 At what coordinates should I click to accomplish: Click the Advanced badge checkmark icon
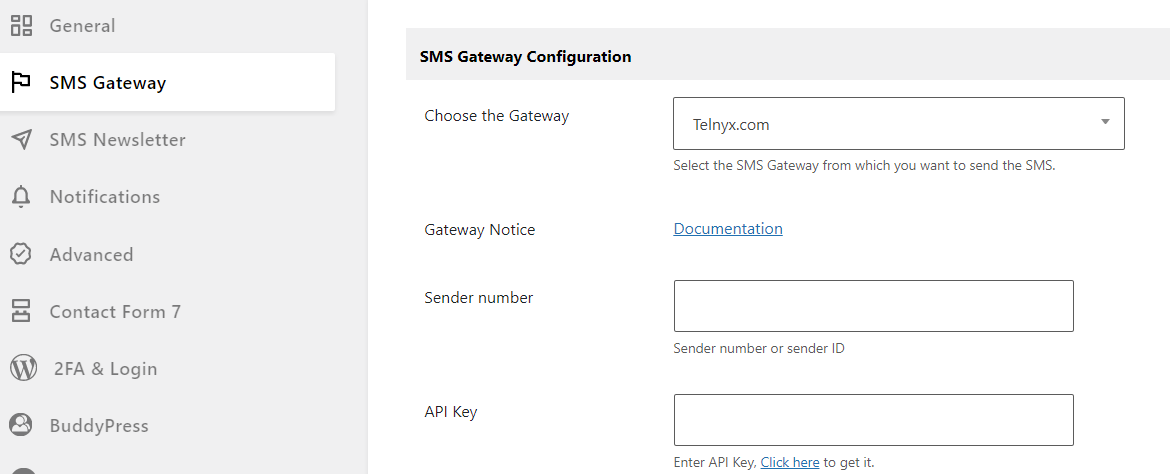(21, 255)
